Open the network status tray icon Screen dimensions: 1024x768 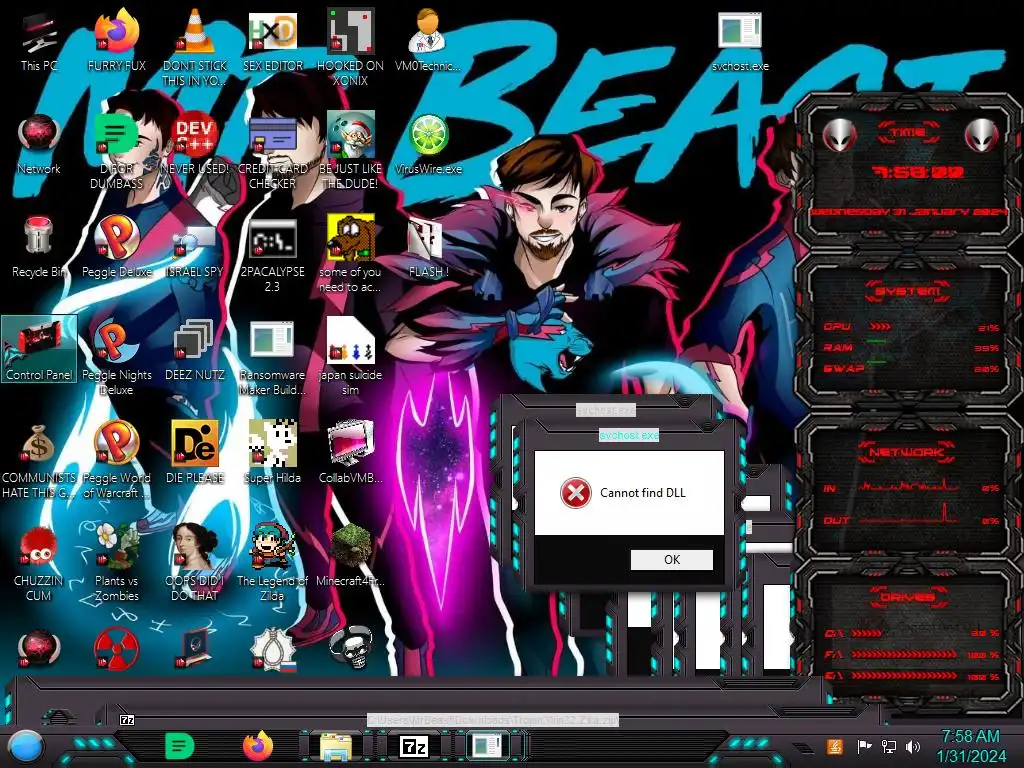tap(889, 746)
